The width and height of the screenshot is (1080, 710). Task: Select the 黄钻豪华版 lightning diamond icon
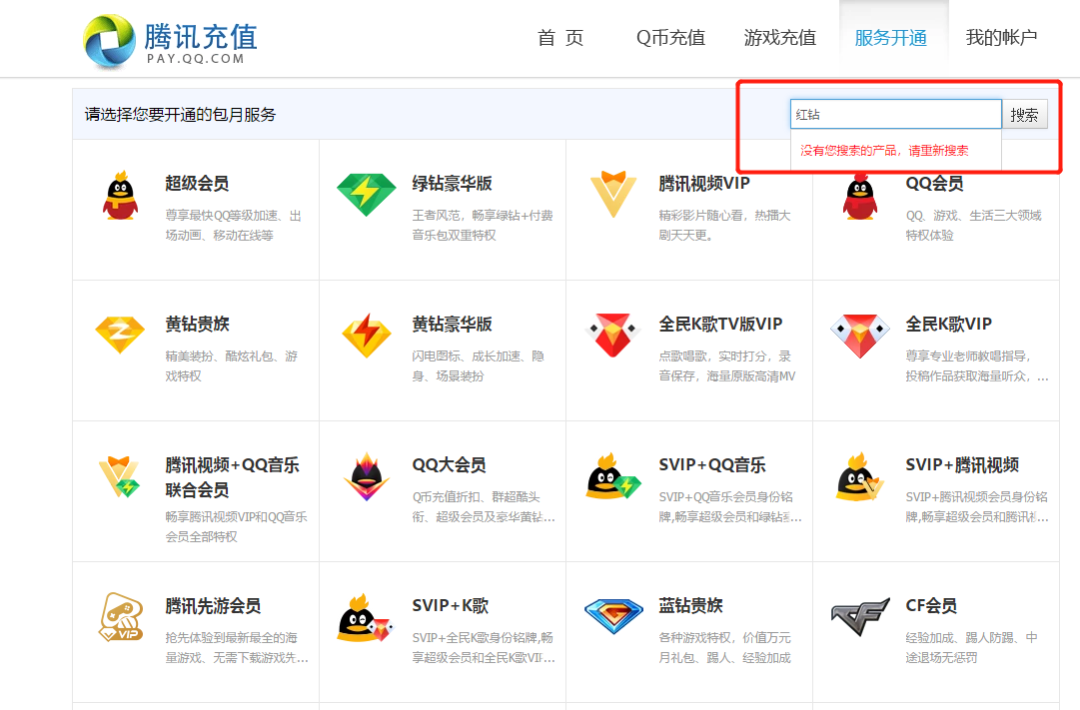366,335
